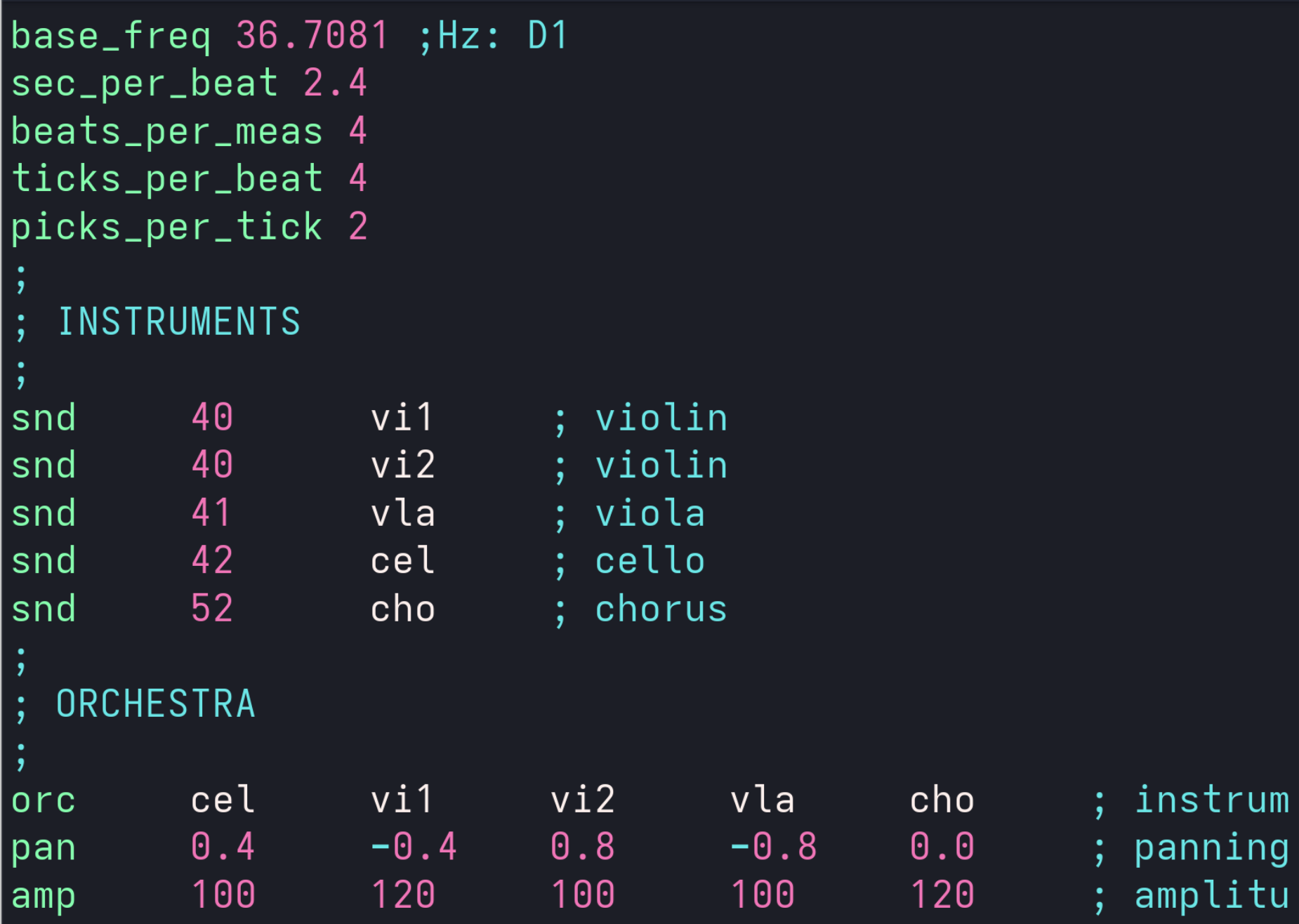The height and width of the screenshot is (924, 1299).
Task: Click the sec_per_beat value 2.4
Action: [x=334, y=84]
